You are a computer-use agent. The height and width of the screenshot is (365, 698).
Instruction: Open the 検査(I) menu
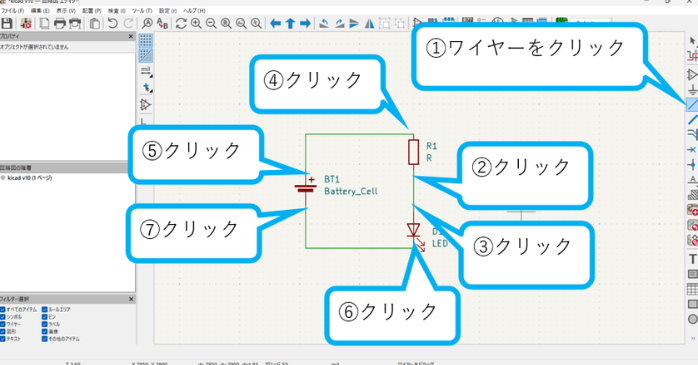(117, 10)
